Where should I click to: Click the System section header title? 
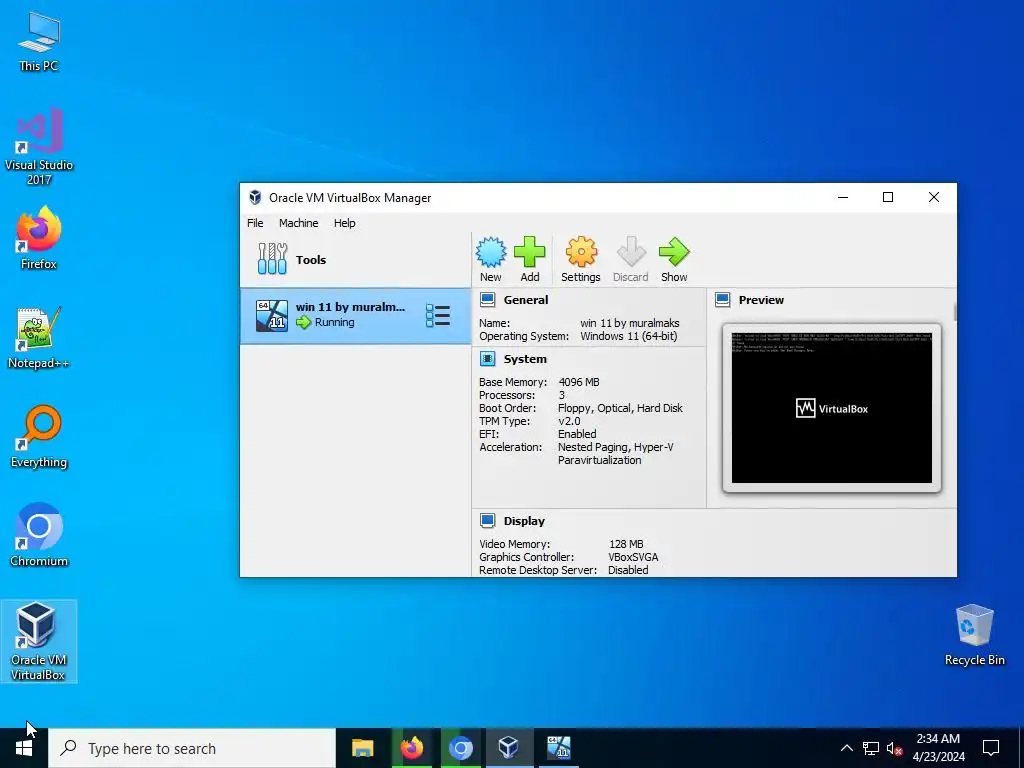pos(525,359)
